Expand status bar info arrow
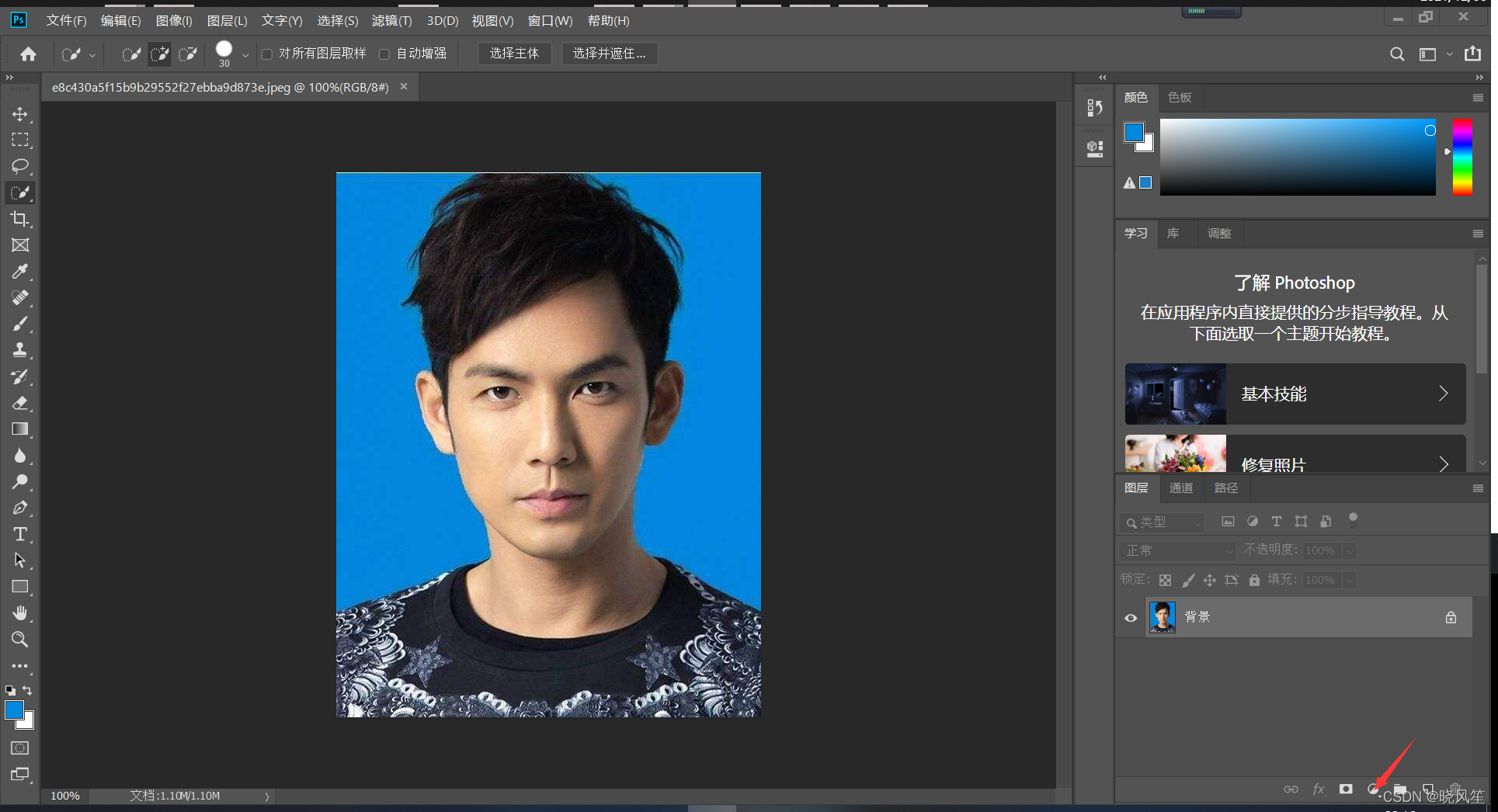The image size is (1498, 812). coord(267,796)
